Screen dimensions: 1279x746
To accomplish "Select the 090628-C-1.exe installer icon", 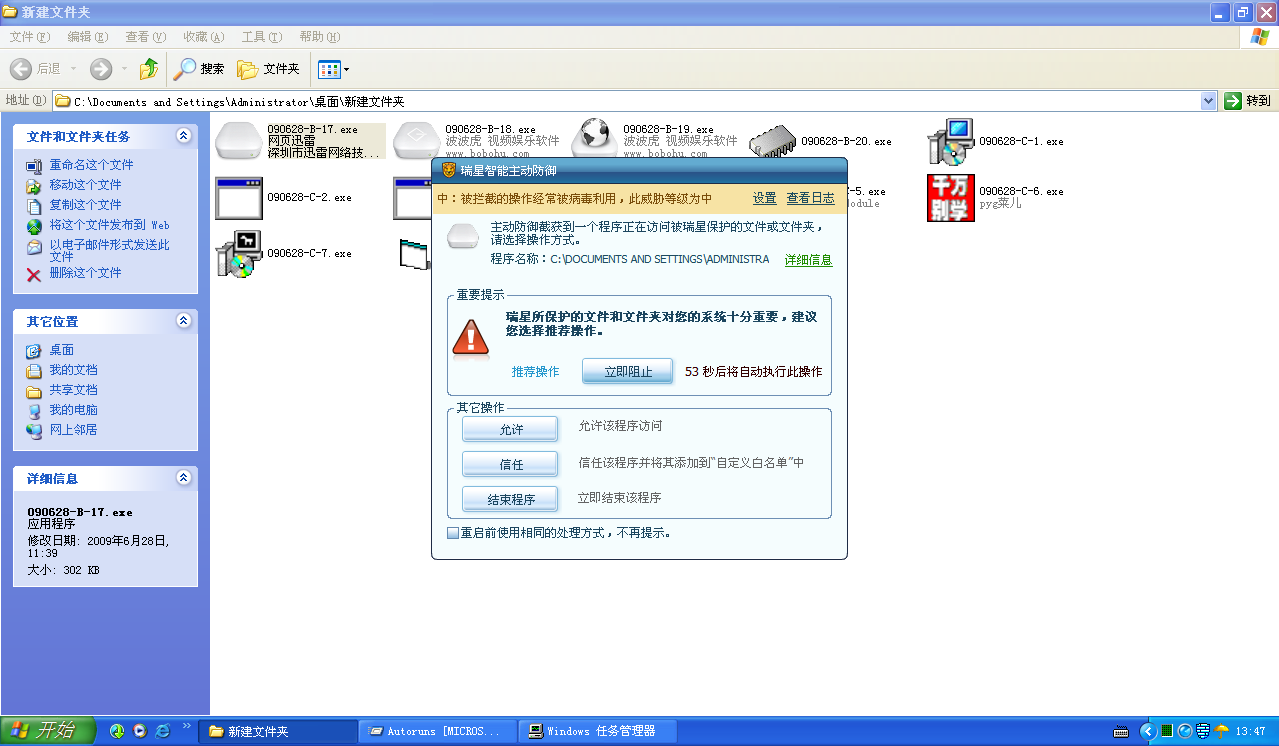I will 951,142.
